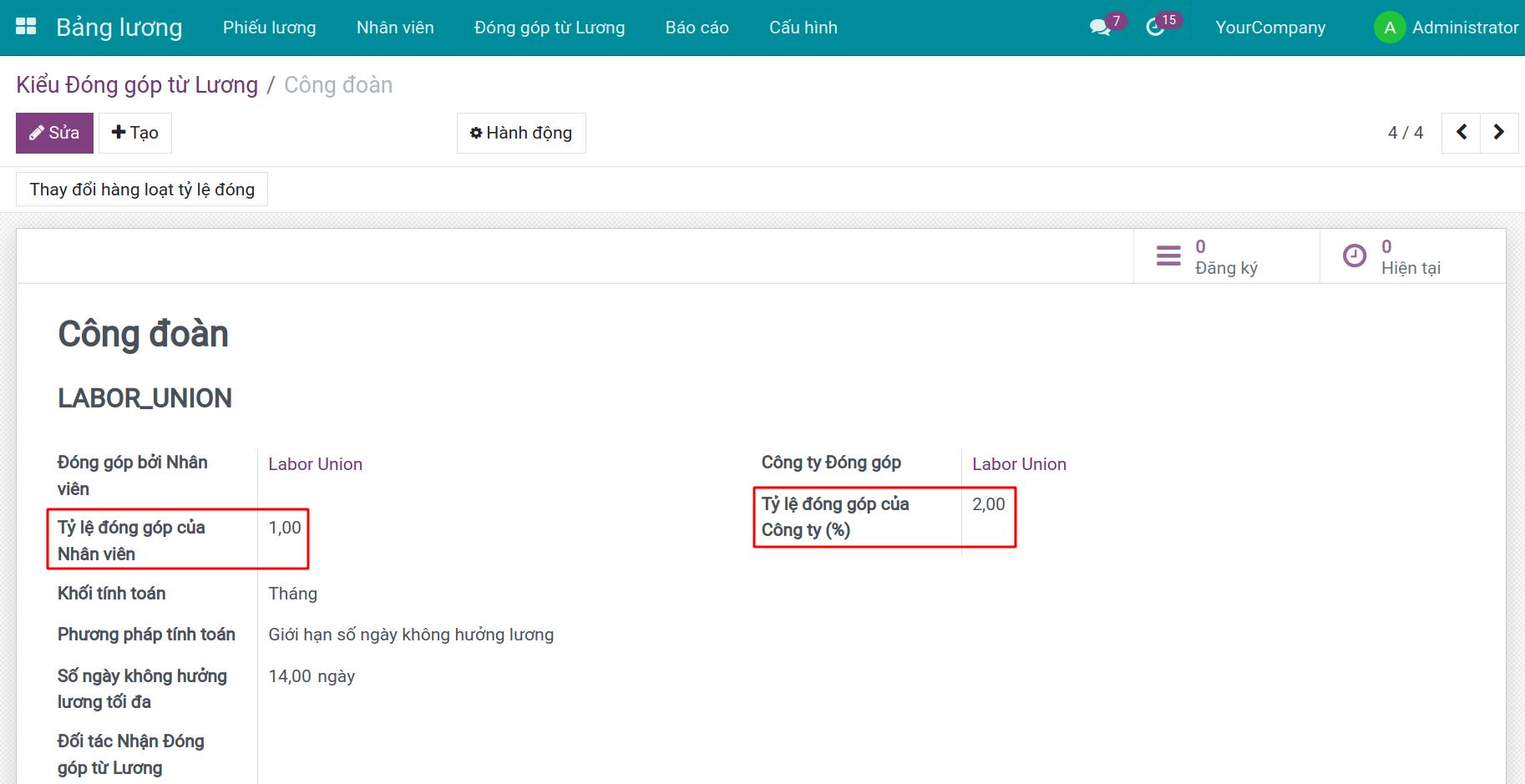1525x784 pixels.
Task: Open employee contribution Labor Union link
Action: pyautogui.click(x=315, y=464)
